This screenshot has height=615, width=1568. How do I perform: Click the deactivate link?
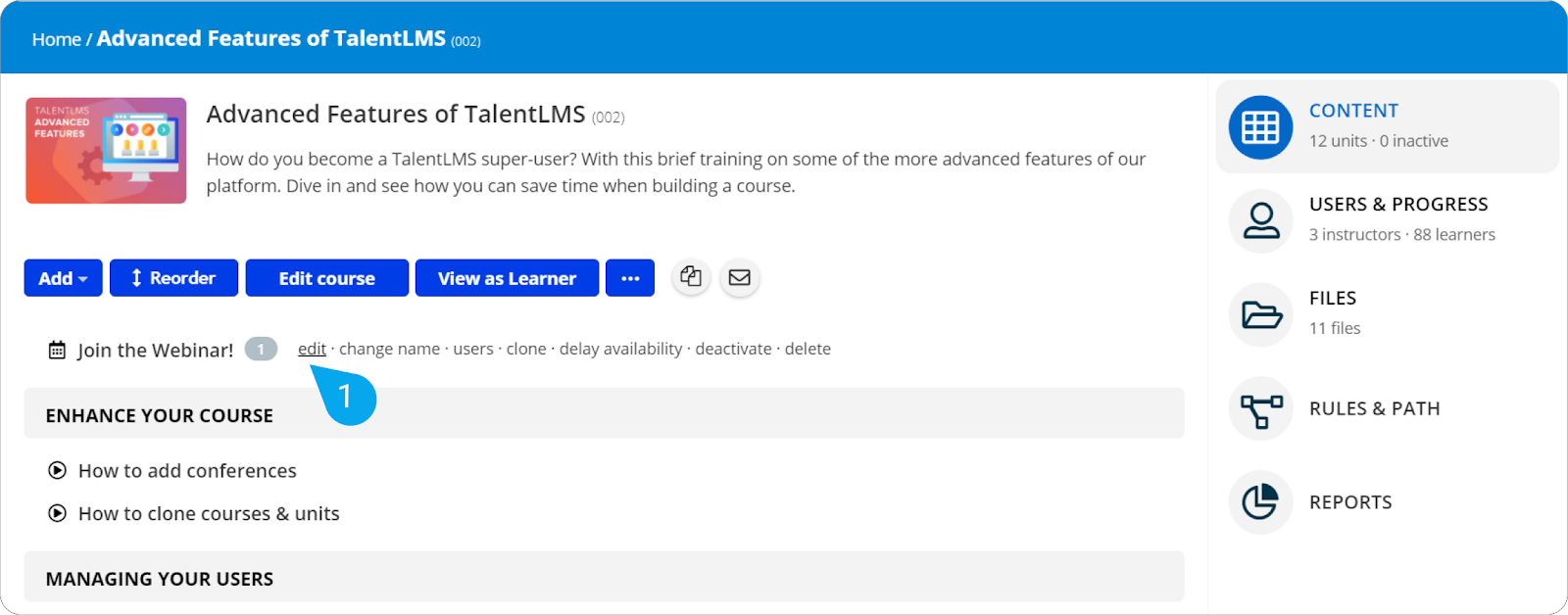pyautogui.click(x=733, y=349)
